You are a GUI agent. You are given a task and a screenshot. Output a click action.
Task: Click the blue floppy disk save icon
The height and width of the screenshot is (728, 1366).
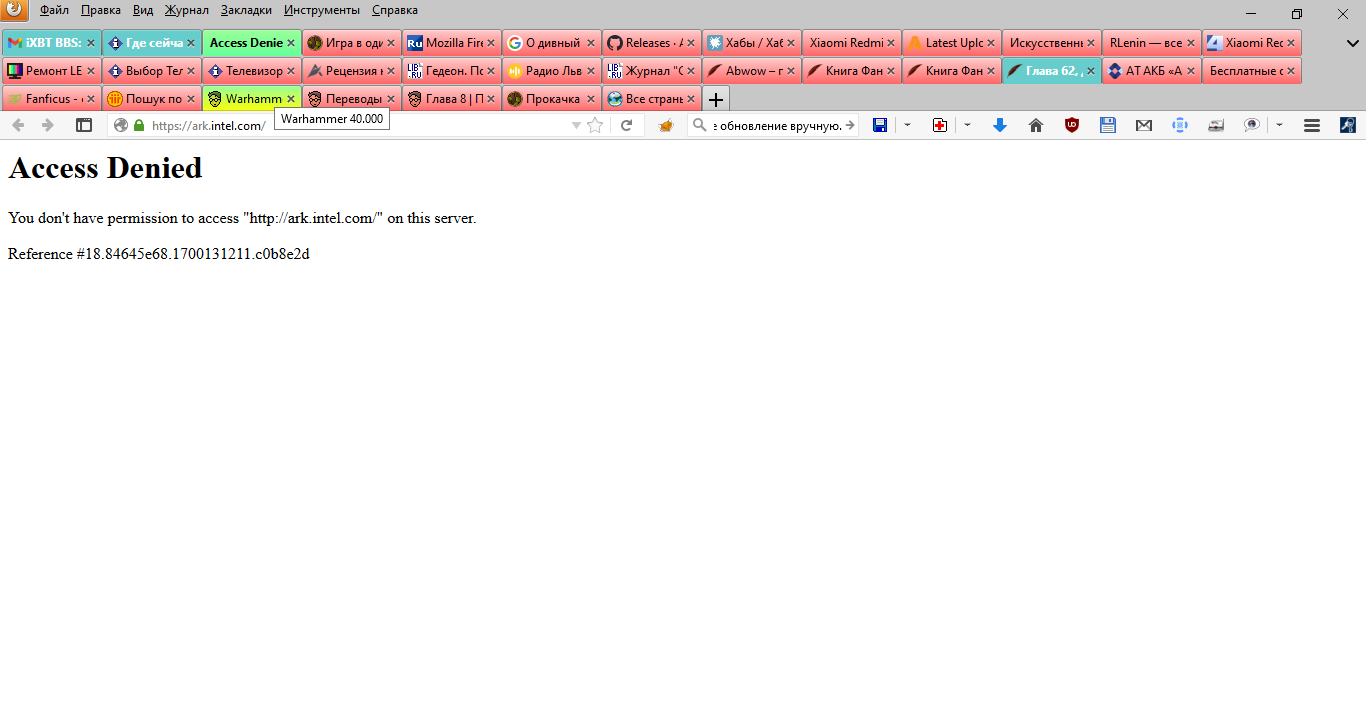coord(880,125)
